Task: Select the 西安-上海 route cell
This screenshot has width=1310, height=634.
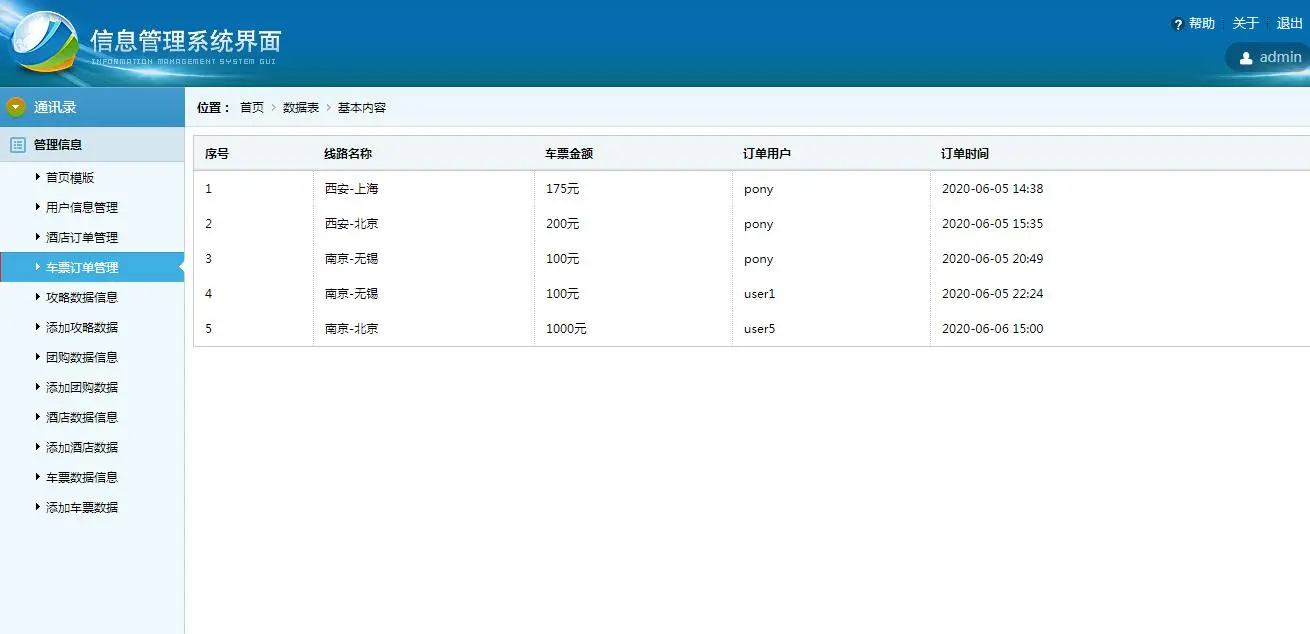Action: [x=352, y=189]
